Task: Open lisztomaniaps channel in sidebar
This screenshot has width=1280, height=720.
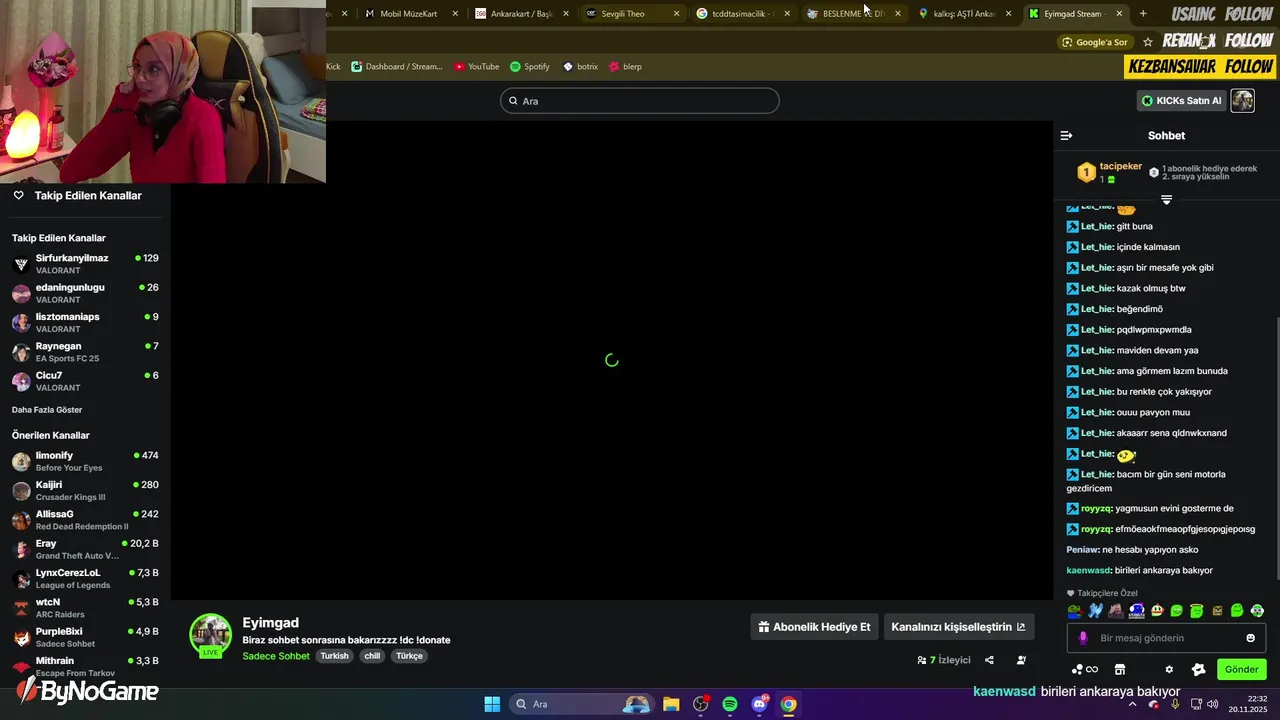Action: point(85,322)
